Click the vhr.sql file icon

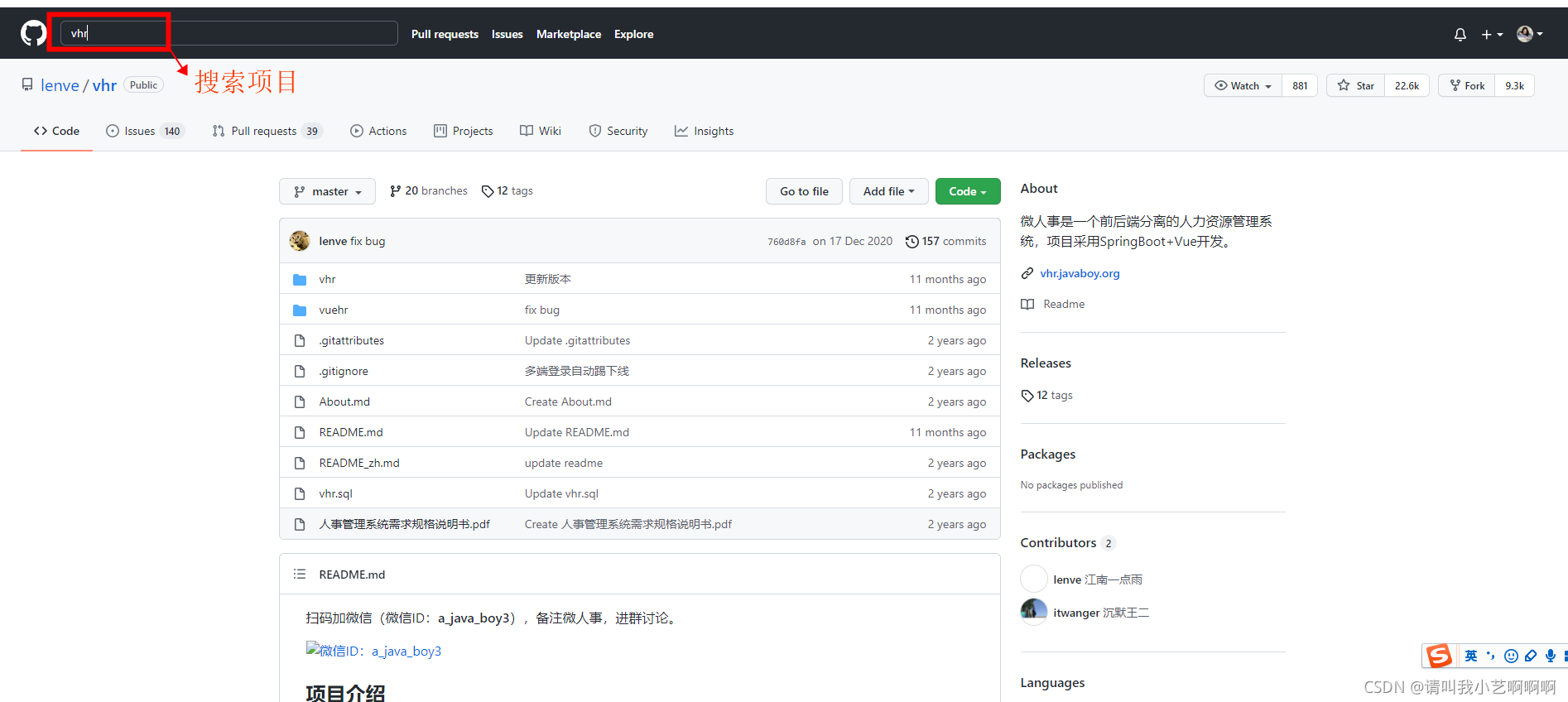tap(300, 493)
